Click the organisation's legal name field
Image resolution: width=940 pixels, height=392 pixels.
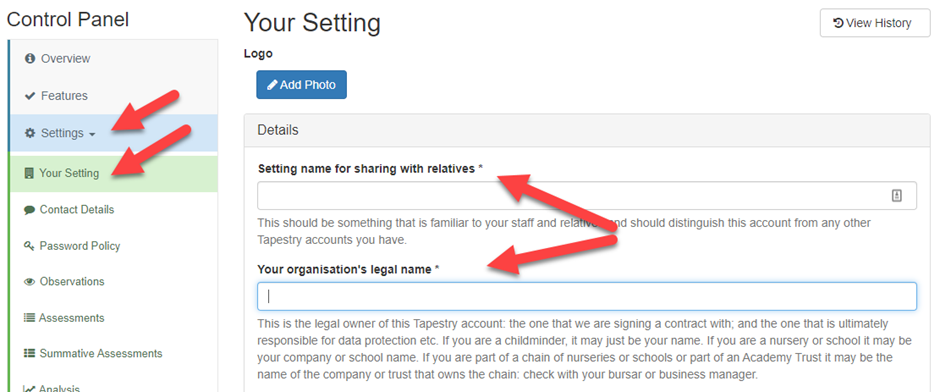(x=587, y=296)
